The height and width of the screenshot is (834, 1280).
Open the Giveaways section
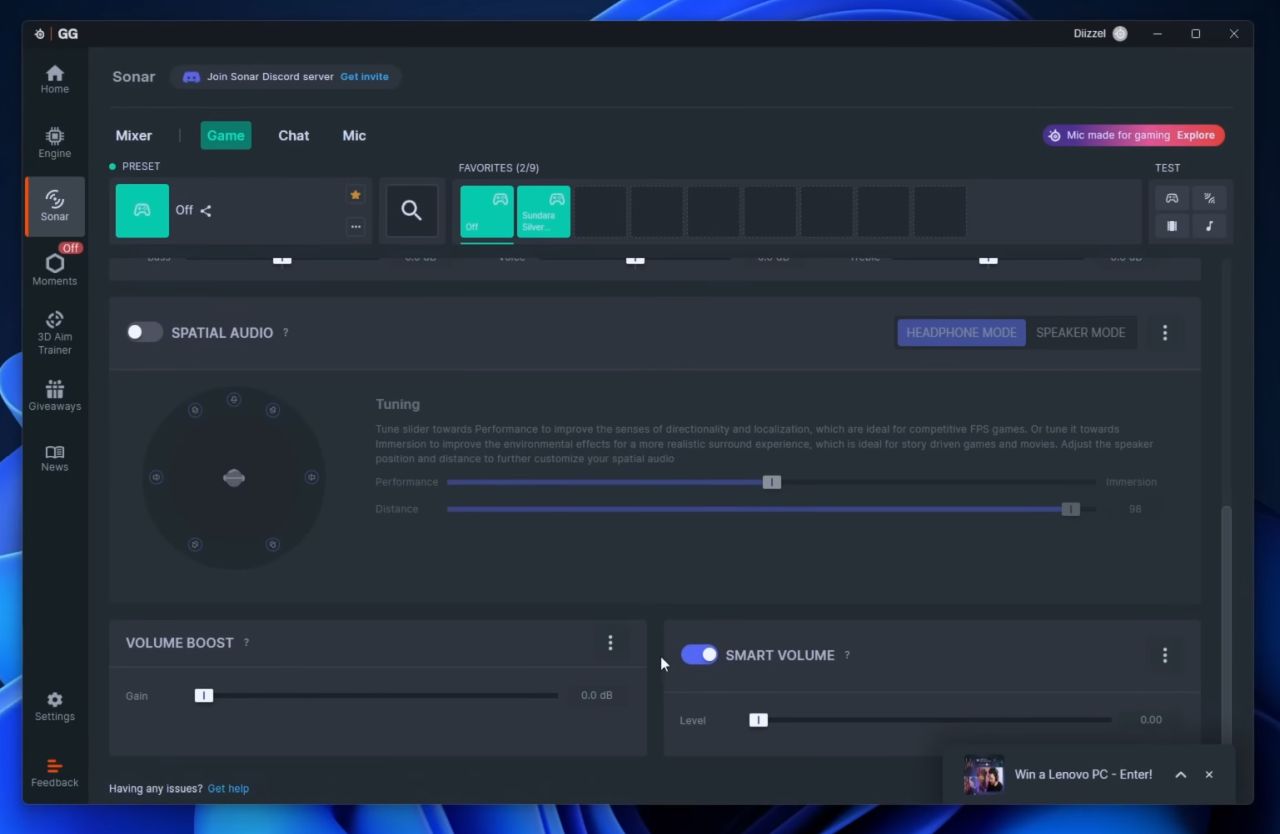(x=54, y=395)
